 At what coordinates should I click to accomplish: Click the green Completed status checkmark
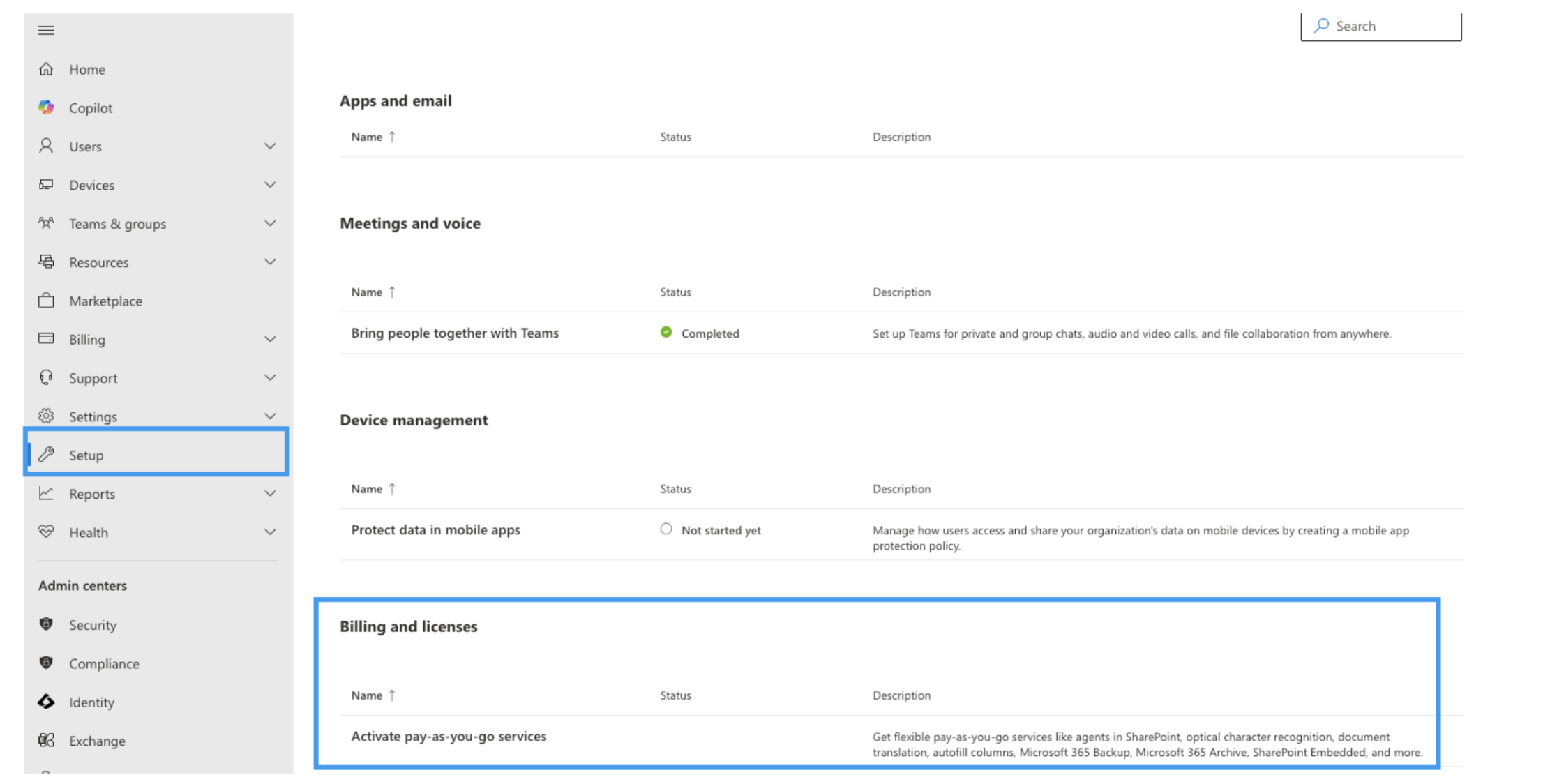point(666,332)
